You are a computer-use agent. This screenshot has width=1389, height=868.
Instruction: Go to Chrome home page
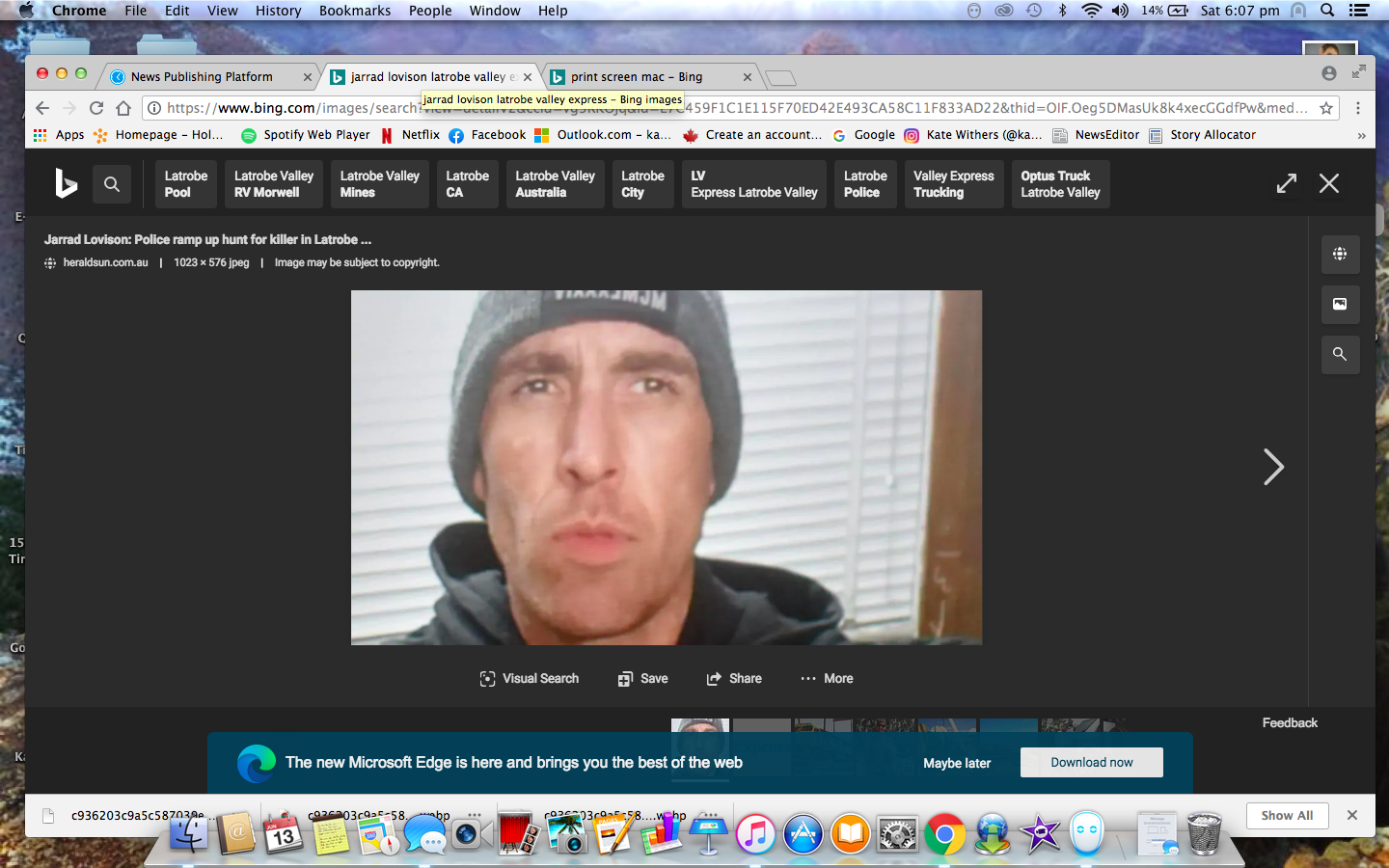[123, 108]
